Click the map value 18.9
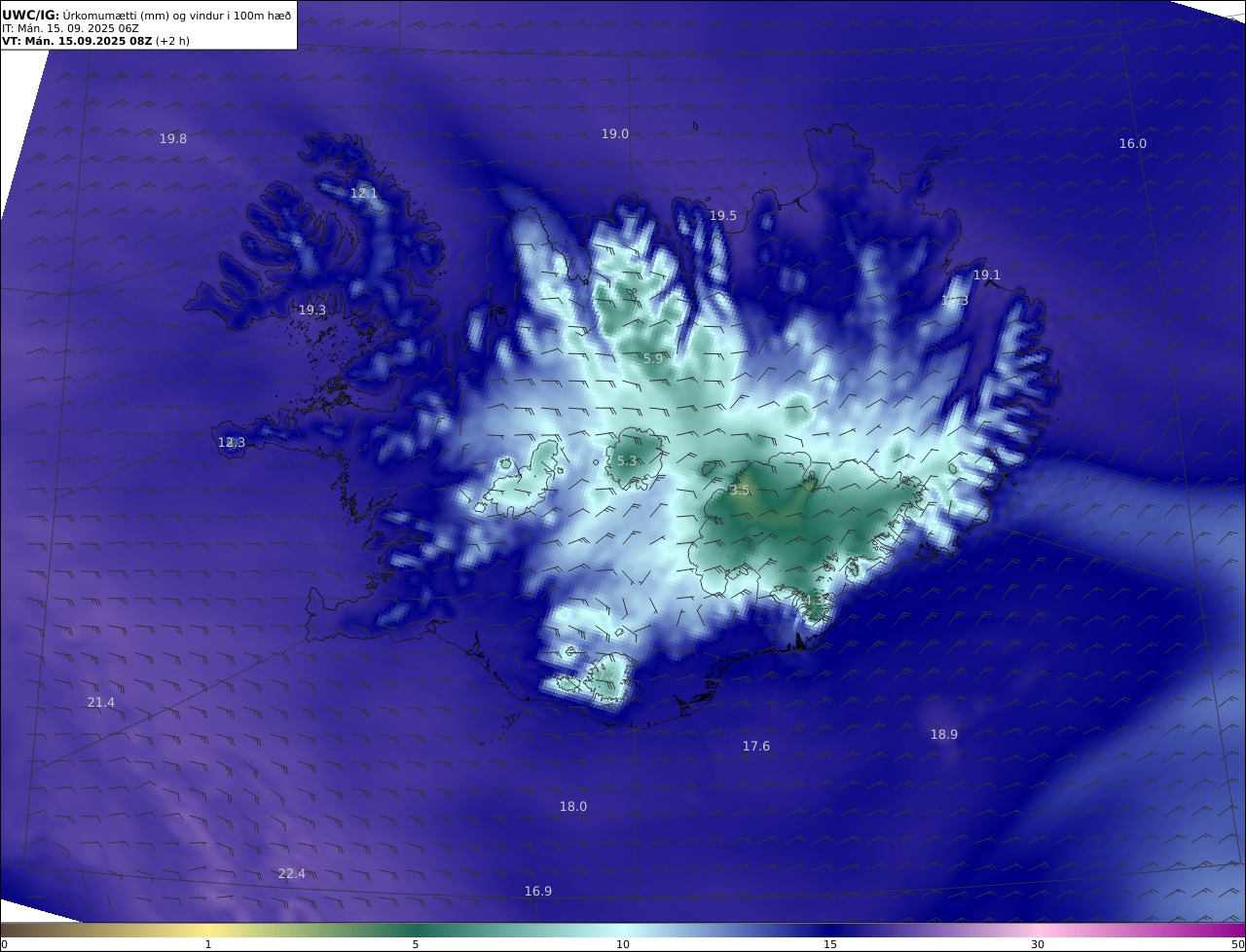The image size is (1246, 952). tap(943, 735)
